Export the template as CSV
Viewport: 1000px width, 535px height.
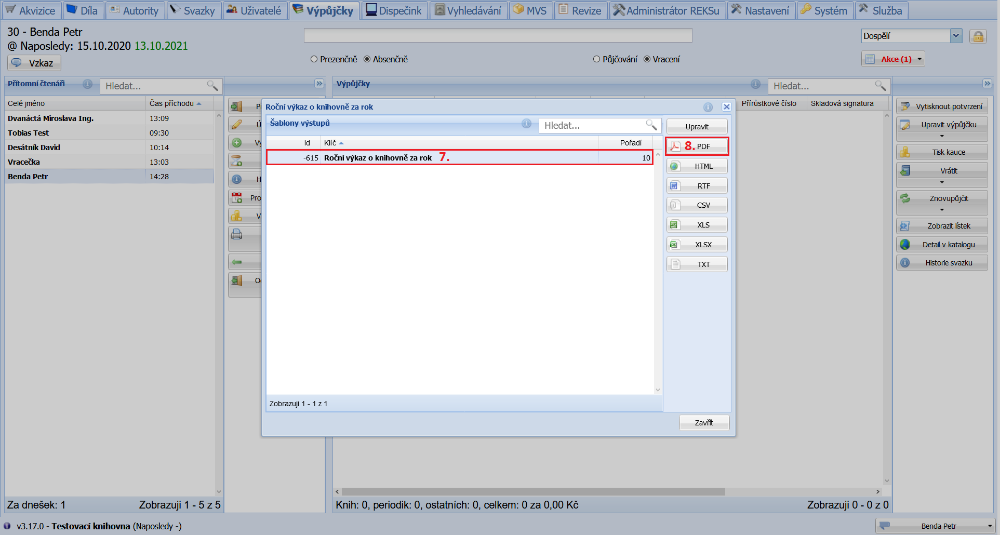click(x=697, y=205)
